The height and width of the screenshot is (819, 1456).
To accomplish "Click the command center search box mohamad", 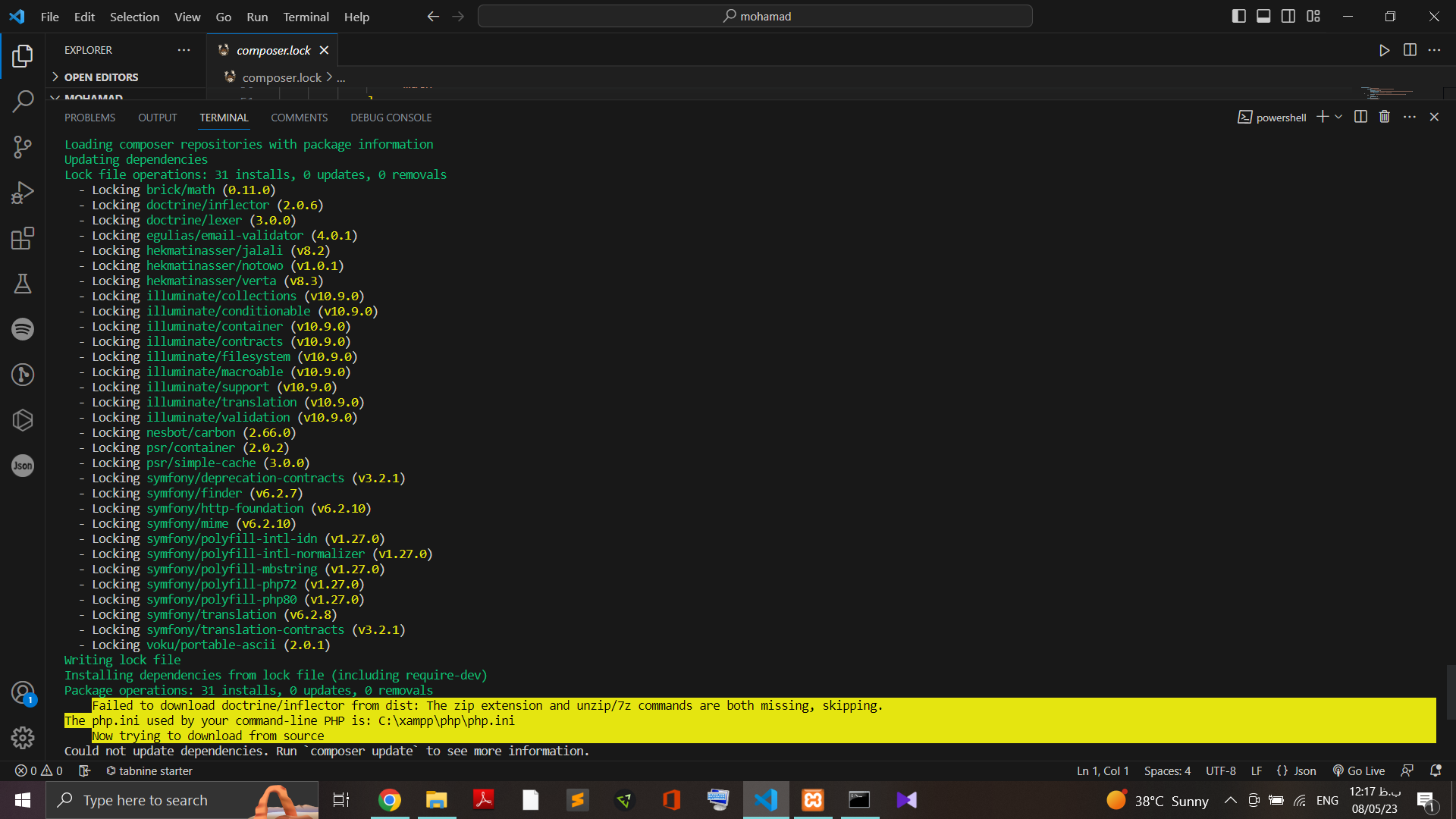I will (755, 16).
